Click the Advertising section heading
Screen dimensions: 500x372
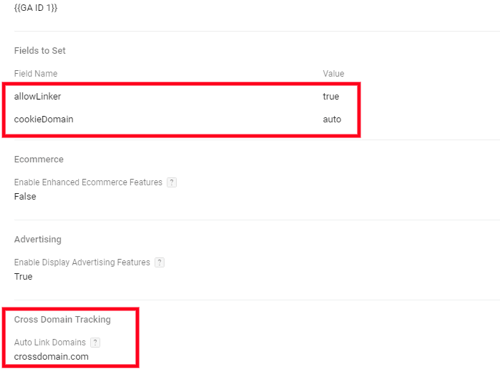(38, 240)
